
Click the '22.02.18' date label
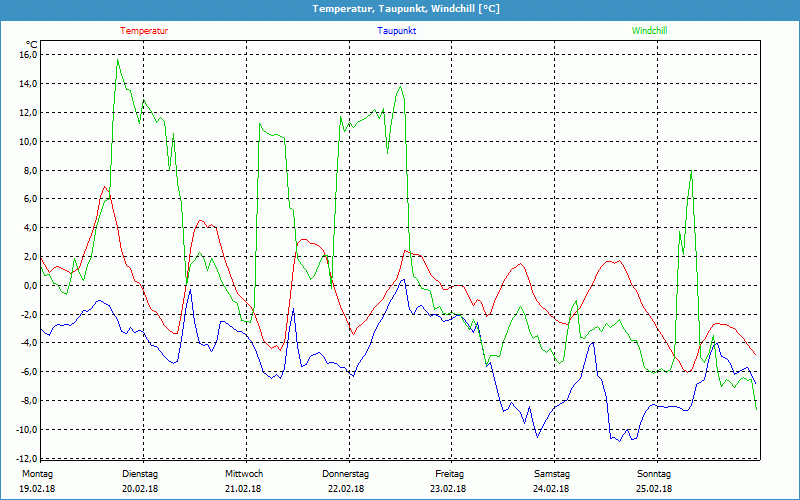point(346,489)
